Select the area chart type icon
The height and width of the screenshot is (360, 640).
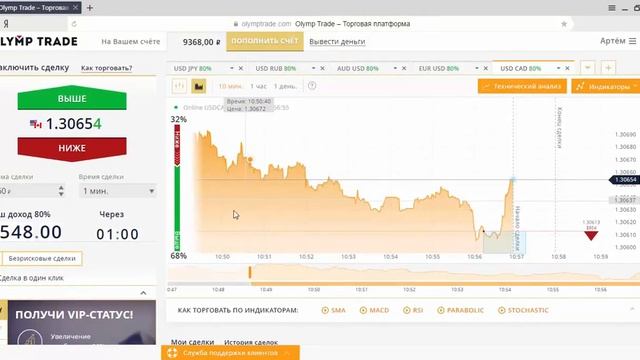tap(199, 86)
